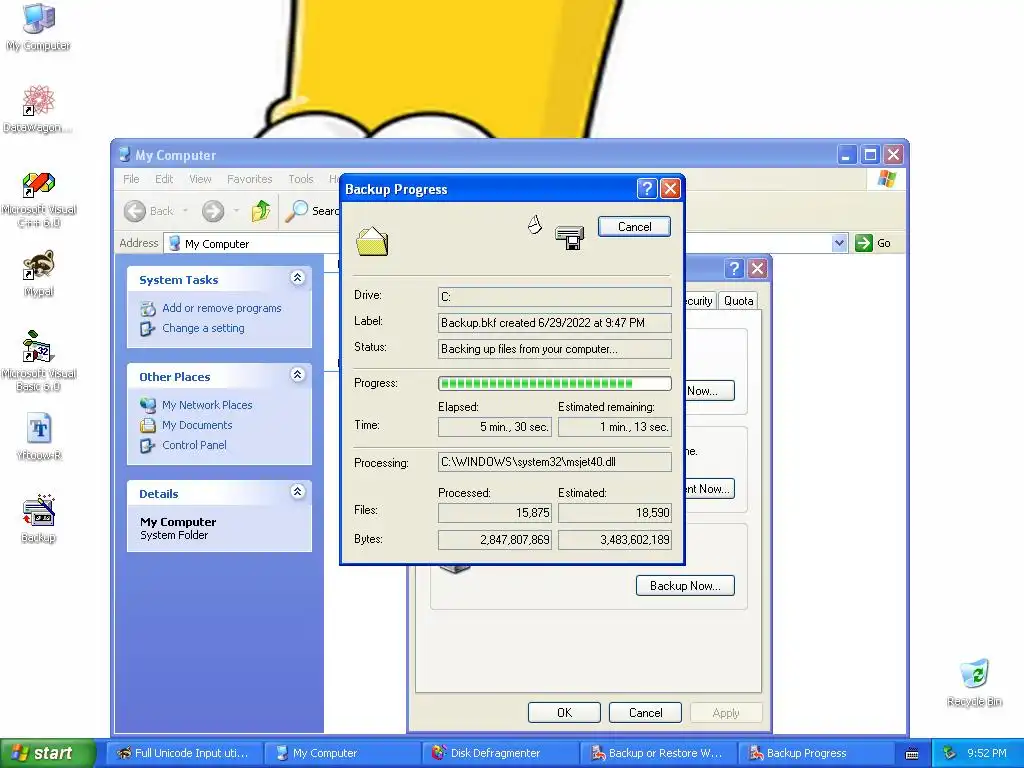Click help button in Backup Progress title bar

pyautogui.click(x=647, y=189)
